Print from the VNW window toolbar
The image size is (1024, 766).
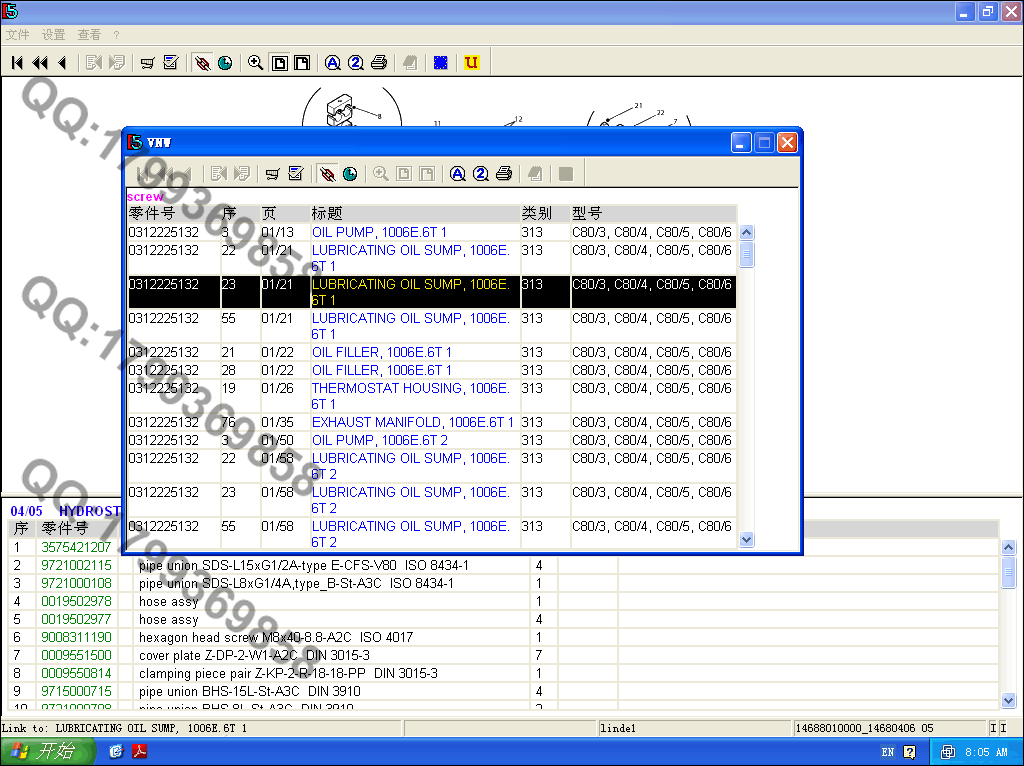pyautogui.click(x=504, y=174)
